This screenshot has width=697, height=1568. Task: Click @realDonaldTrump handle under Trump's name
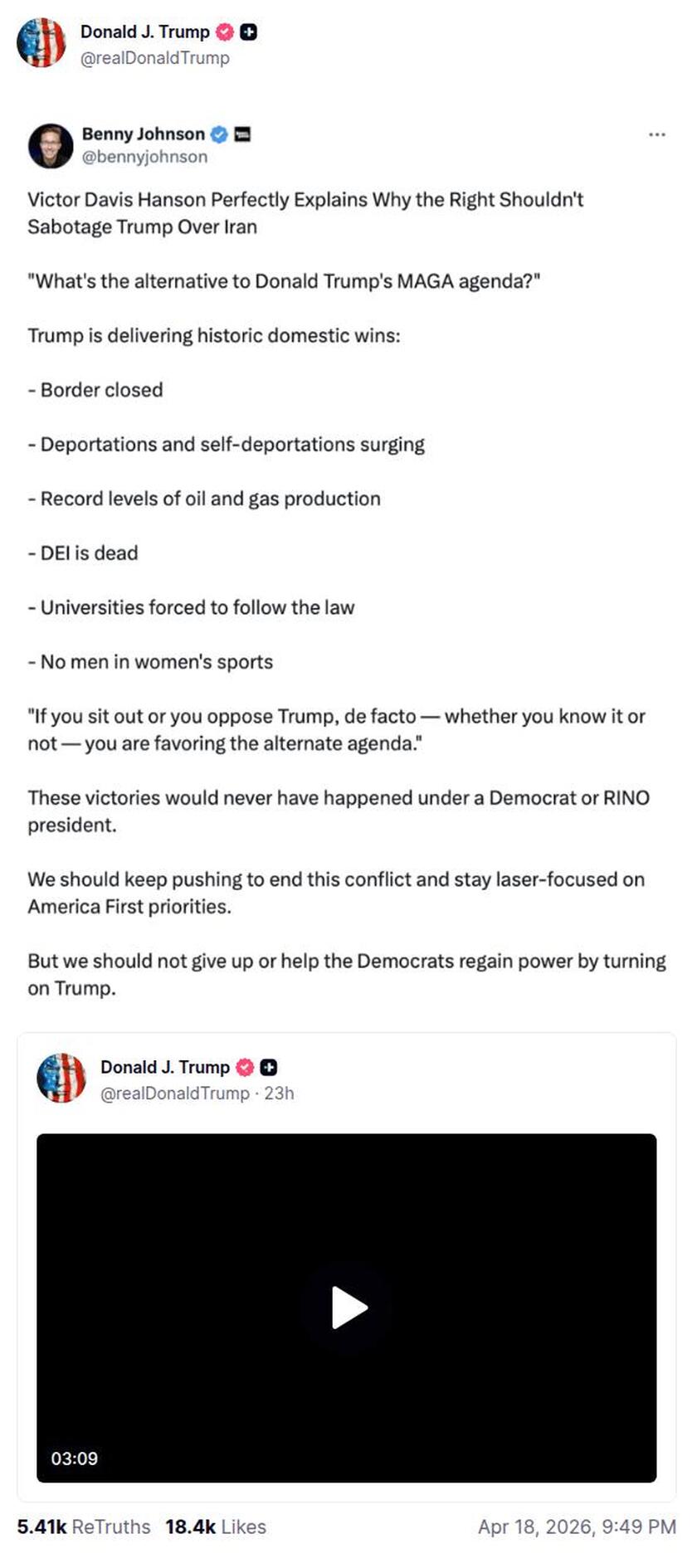click(157, 58)
